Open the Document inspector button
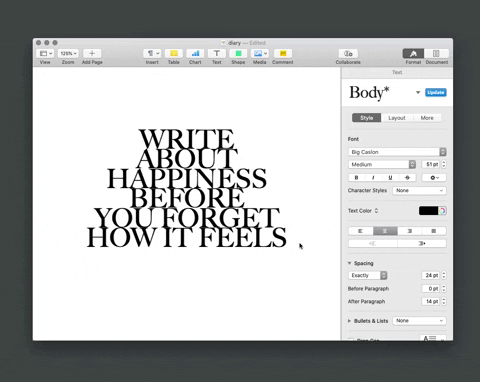This screenshot has width=480, height=382. 436,54
